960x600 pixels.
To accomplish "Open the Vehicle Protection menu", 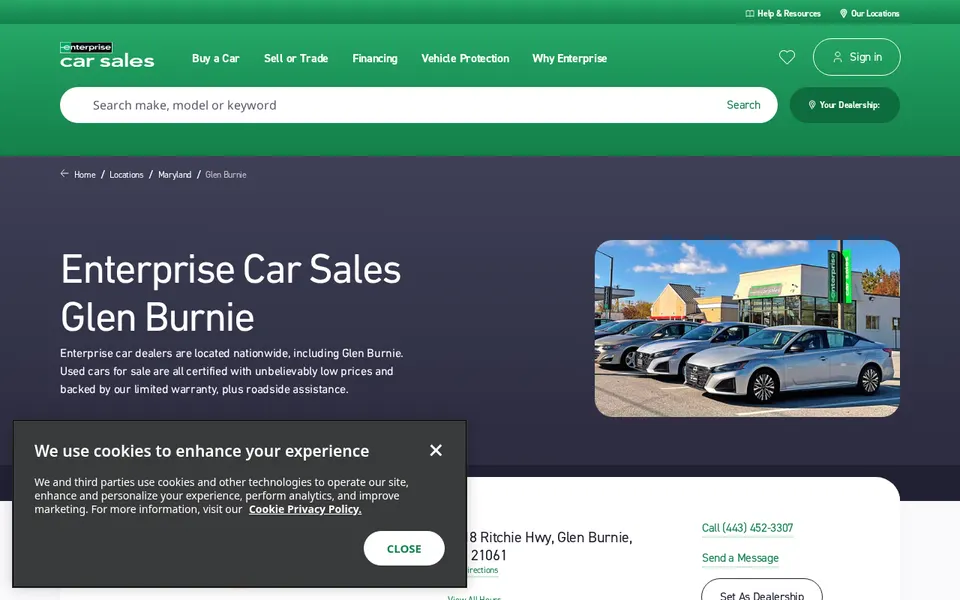I will coord(465,58).
